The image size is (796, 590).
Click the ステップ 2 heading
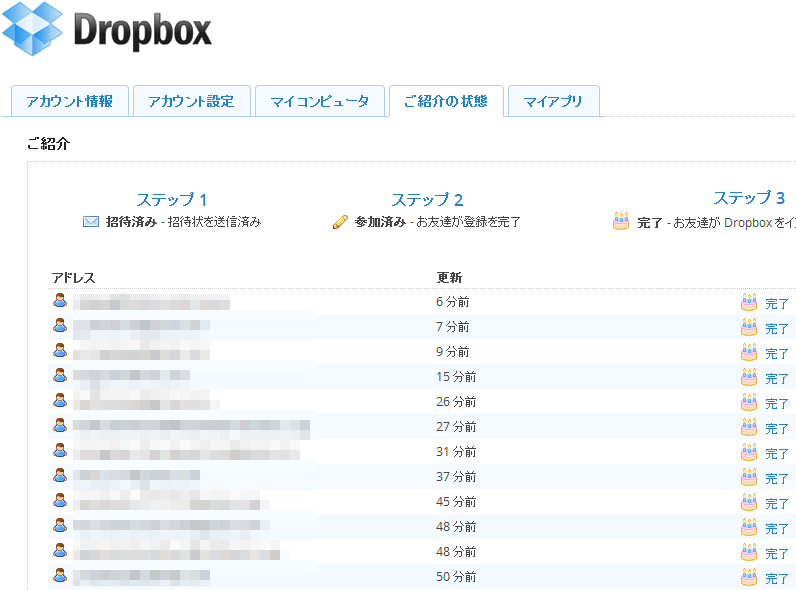point(427,200)
